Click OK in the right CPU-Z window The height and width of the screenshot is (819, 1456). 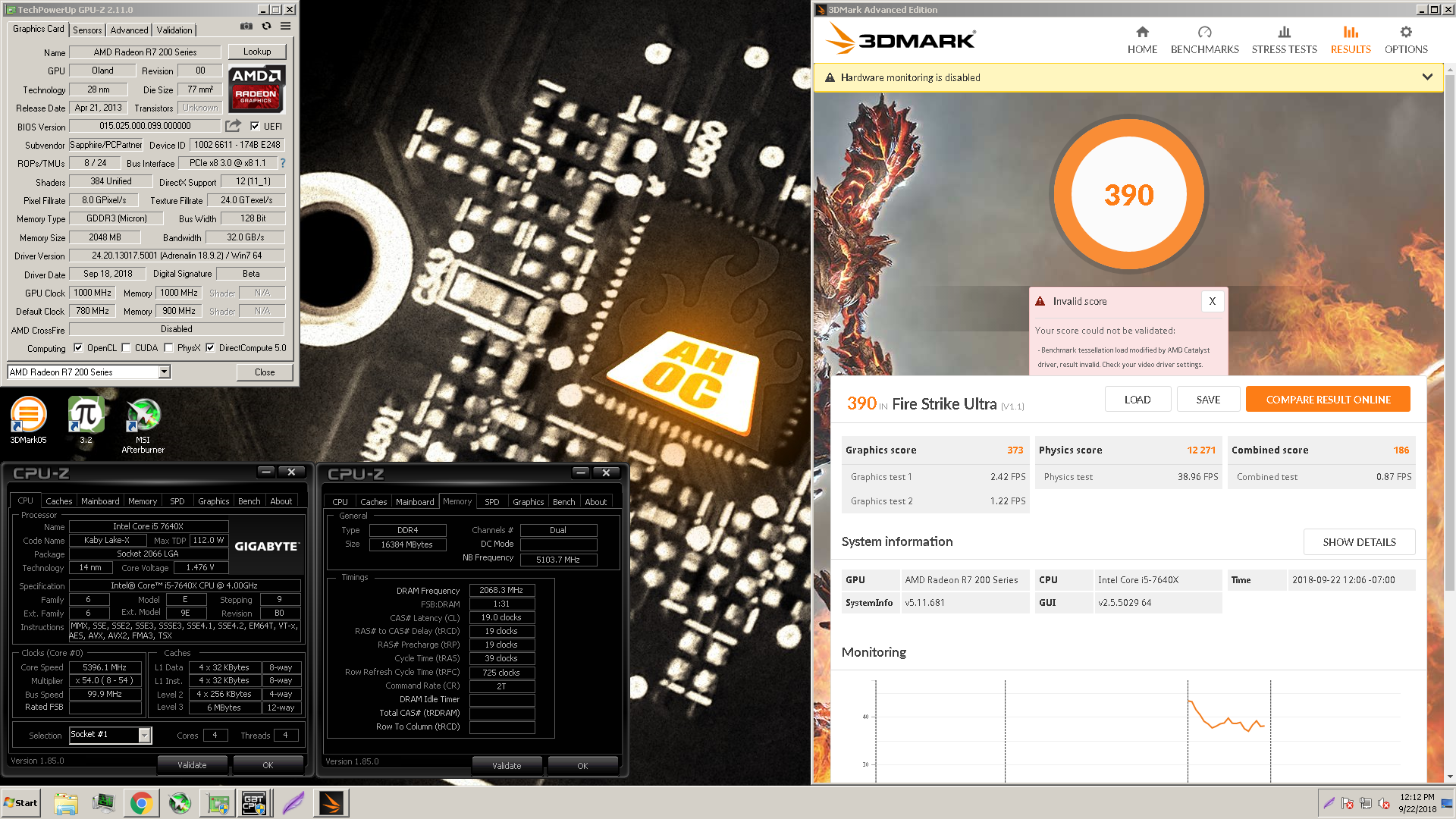(582, 766)
